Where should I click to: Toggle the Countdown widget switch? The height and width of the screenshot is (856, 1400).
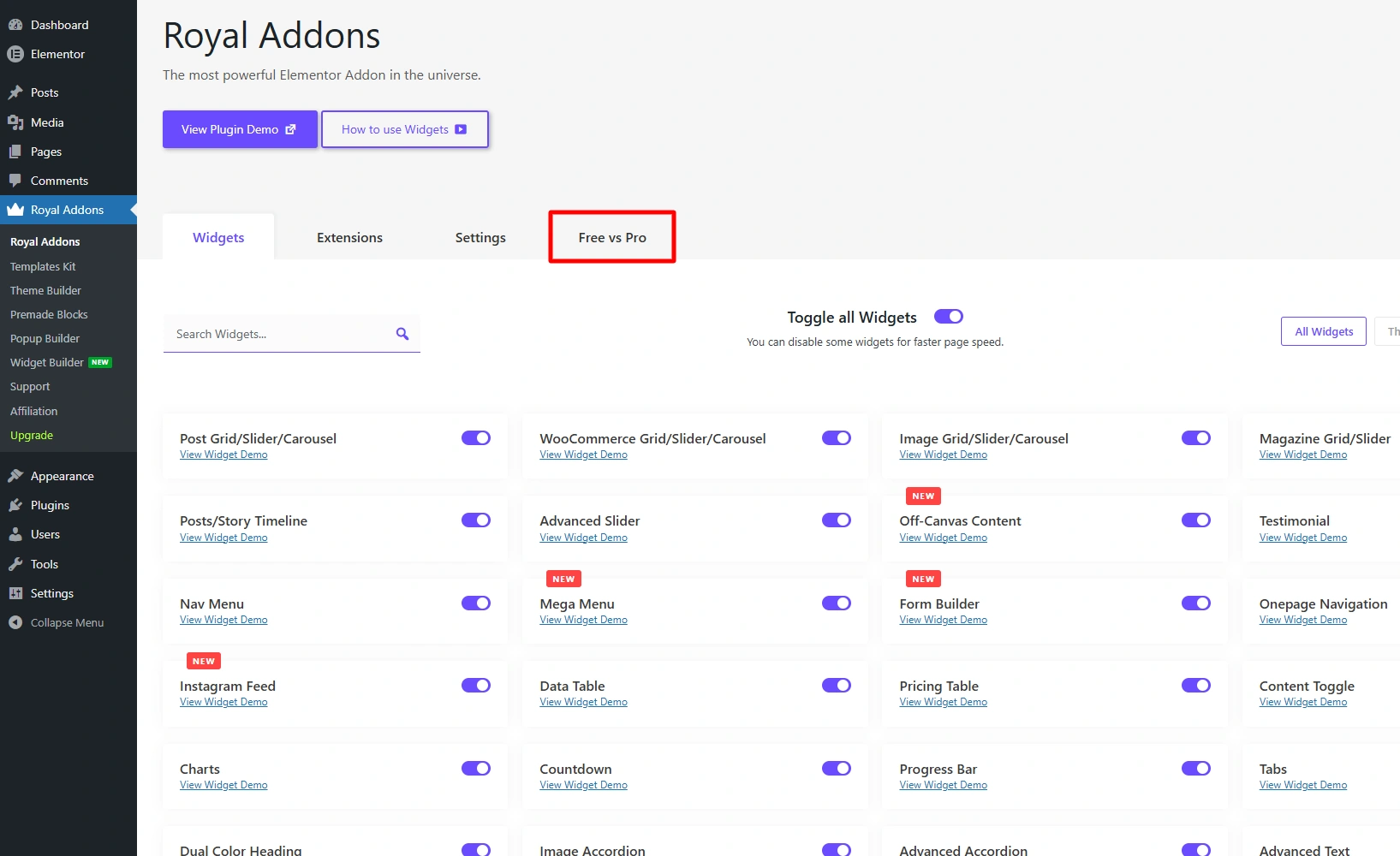(x=837, y=769)
